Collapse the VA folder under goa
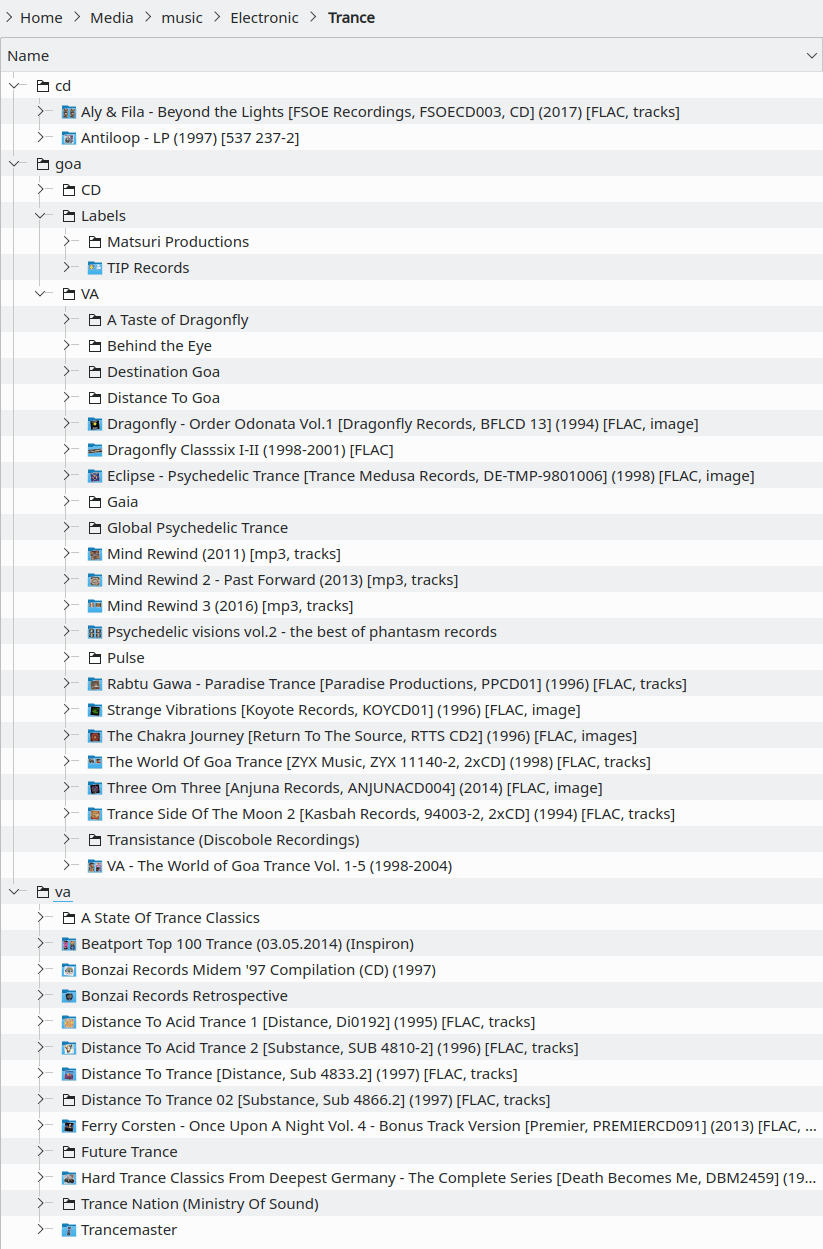Screen dimensions: 823x1249 pyautogui.click(x=40, y=294)
